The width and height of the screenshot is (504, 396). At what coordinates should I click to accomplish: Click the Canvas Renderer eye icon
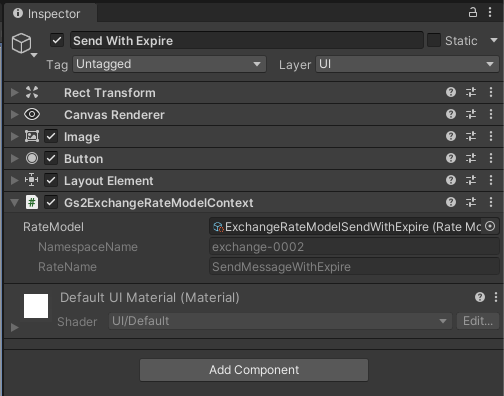32,114
